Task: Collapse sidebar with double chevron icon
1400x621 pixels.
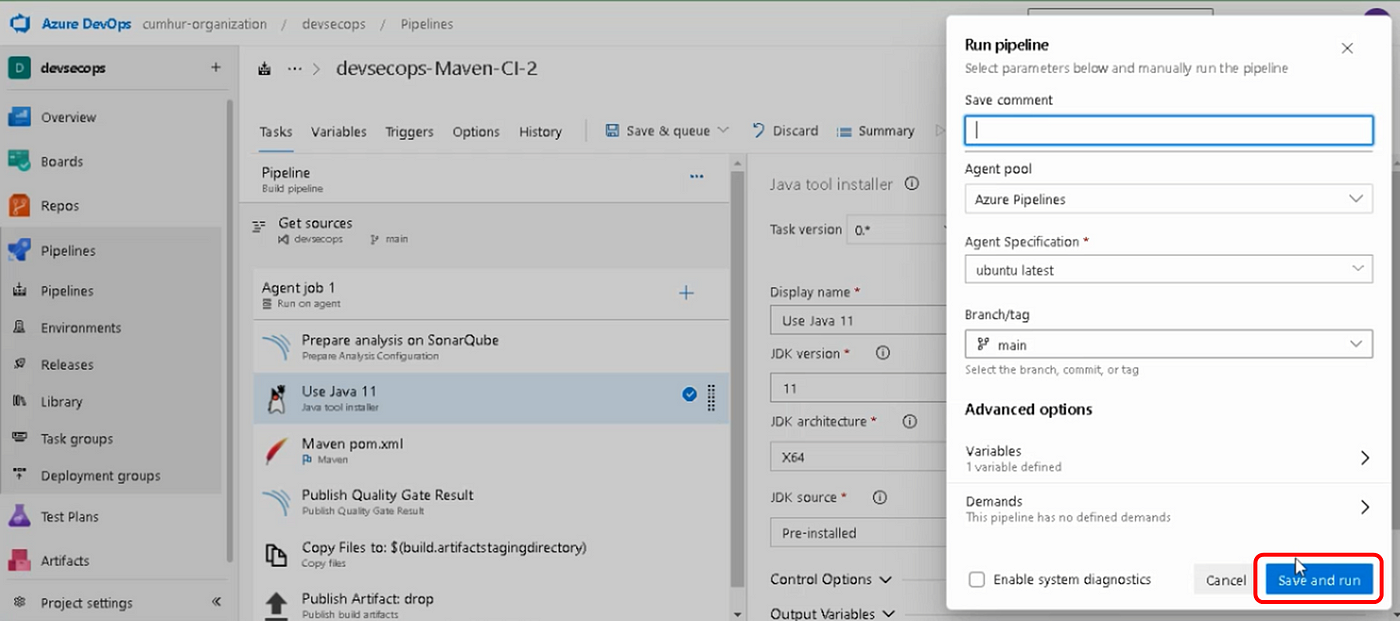Action: point(217,602)
